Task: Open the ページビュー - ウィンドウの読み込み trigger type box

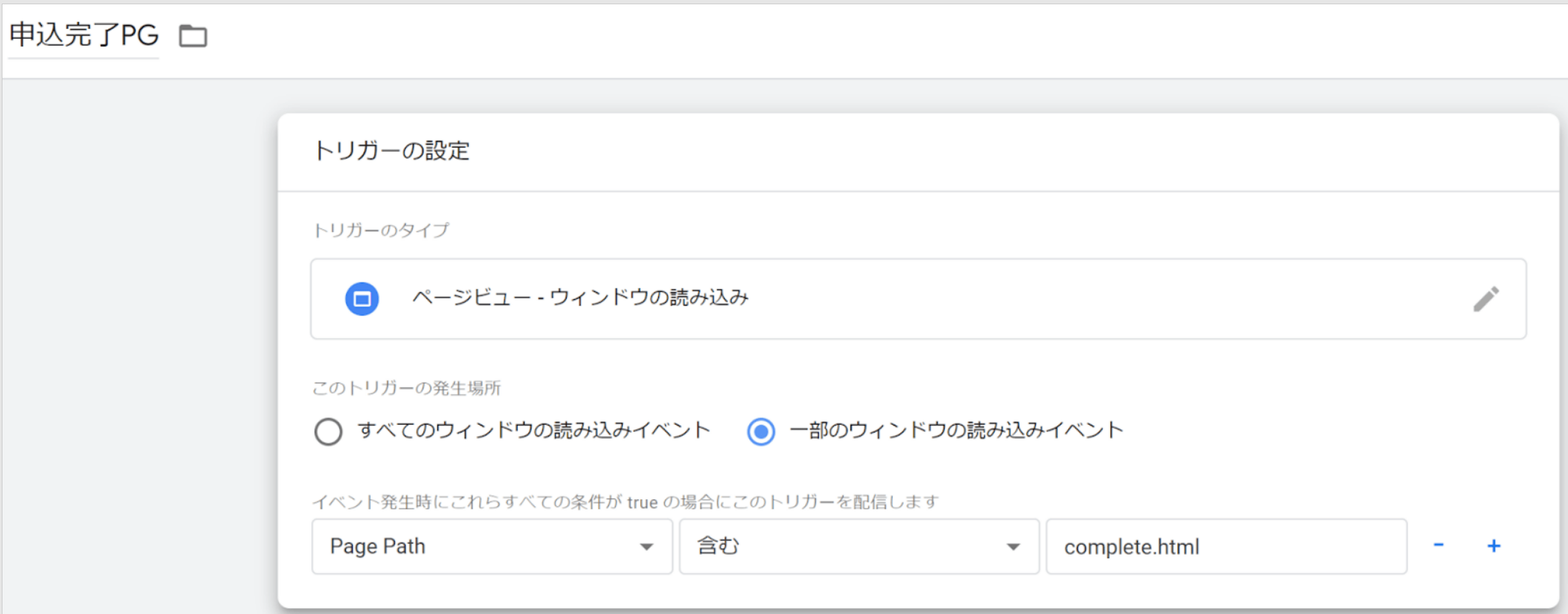Action: point(918,299)
